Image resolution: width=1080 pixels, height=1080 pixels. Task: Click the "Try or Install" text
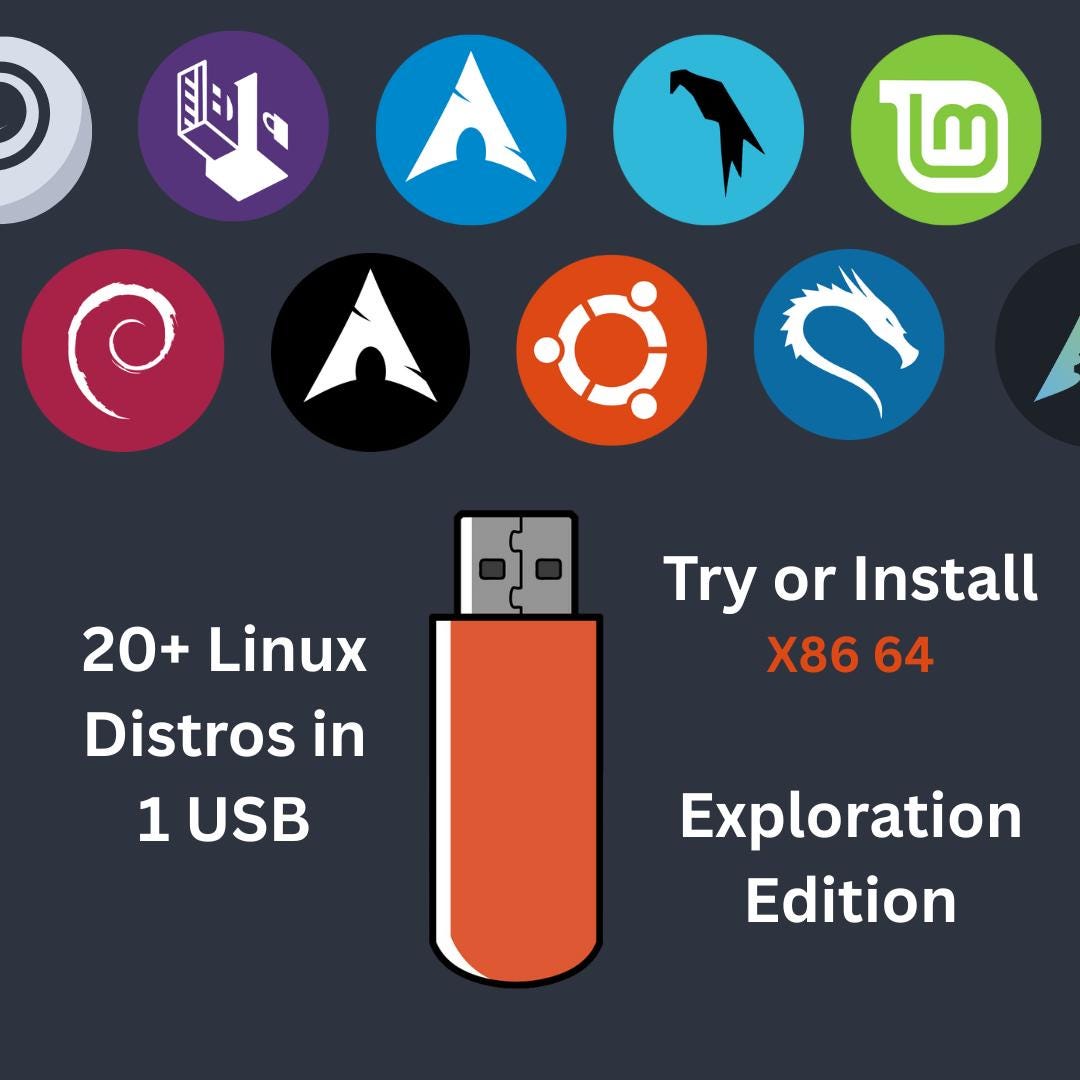(850, 580)
